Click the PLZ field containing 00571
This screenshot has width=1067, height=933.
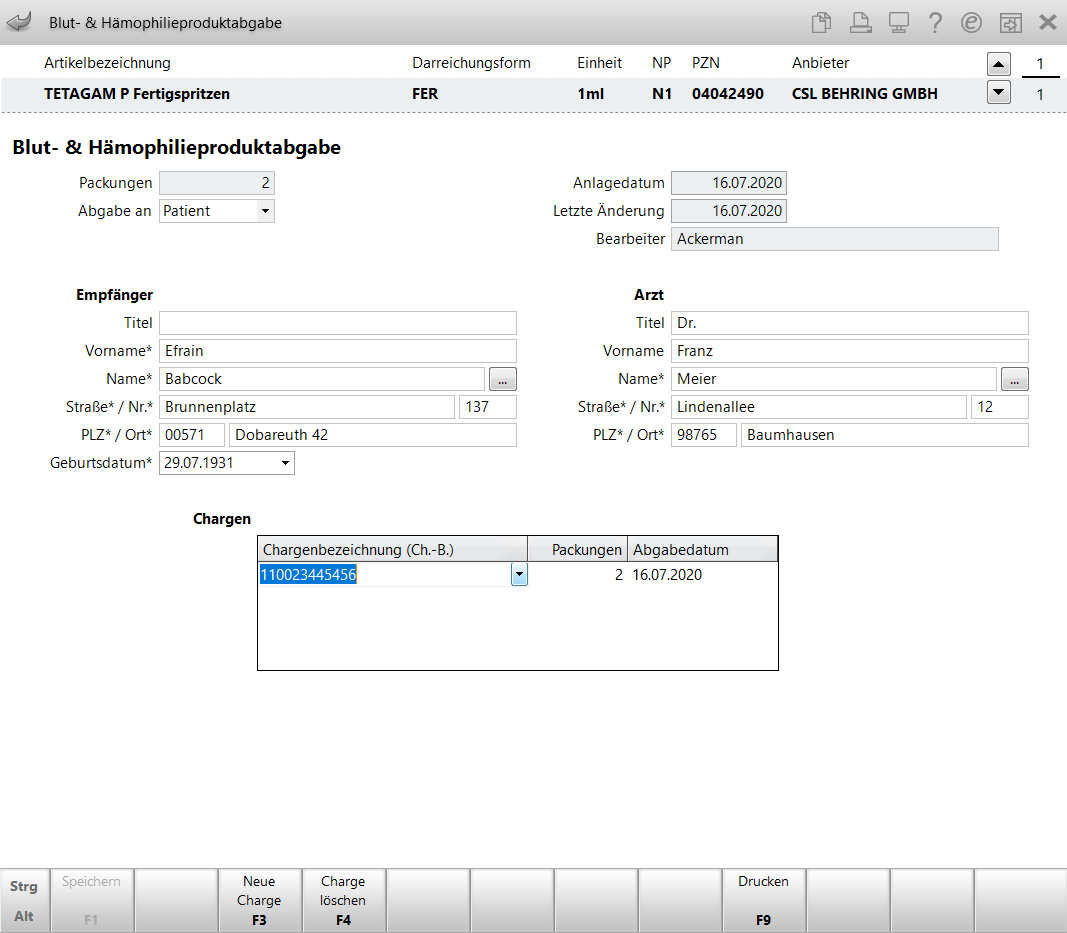(x=192, y=435)
